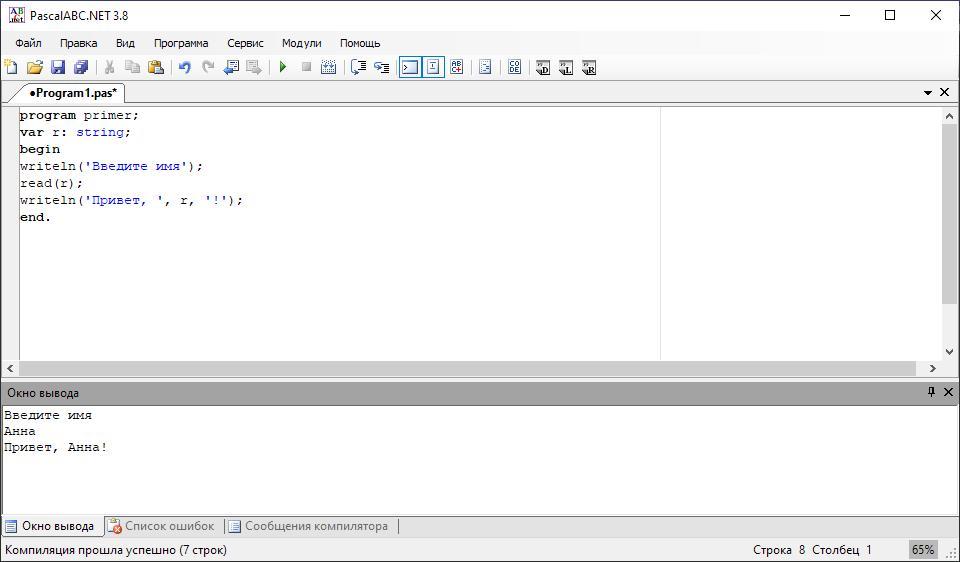
Task: Click the horizontal scrollbar thumb
Action: [x=468, y=369]
